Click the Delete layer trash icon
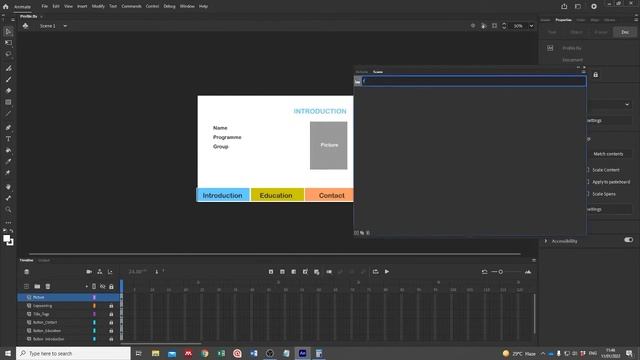The height and width of the screenshot is (360, 640). (48, 287)
